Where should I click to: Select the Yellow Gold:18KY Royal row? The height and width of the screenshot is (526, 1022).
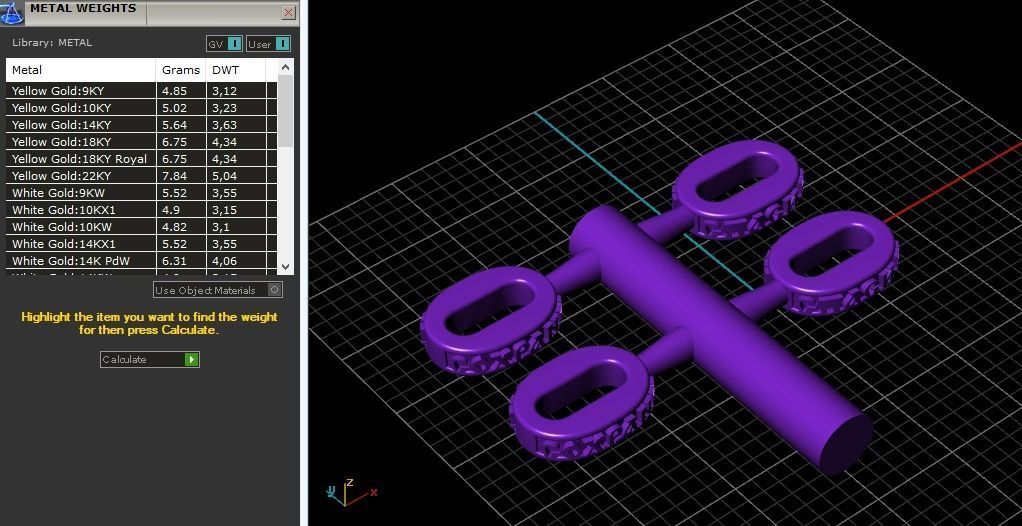tap(141, 158)
